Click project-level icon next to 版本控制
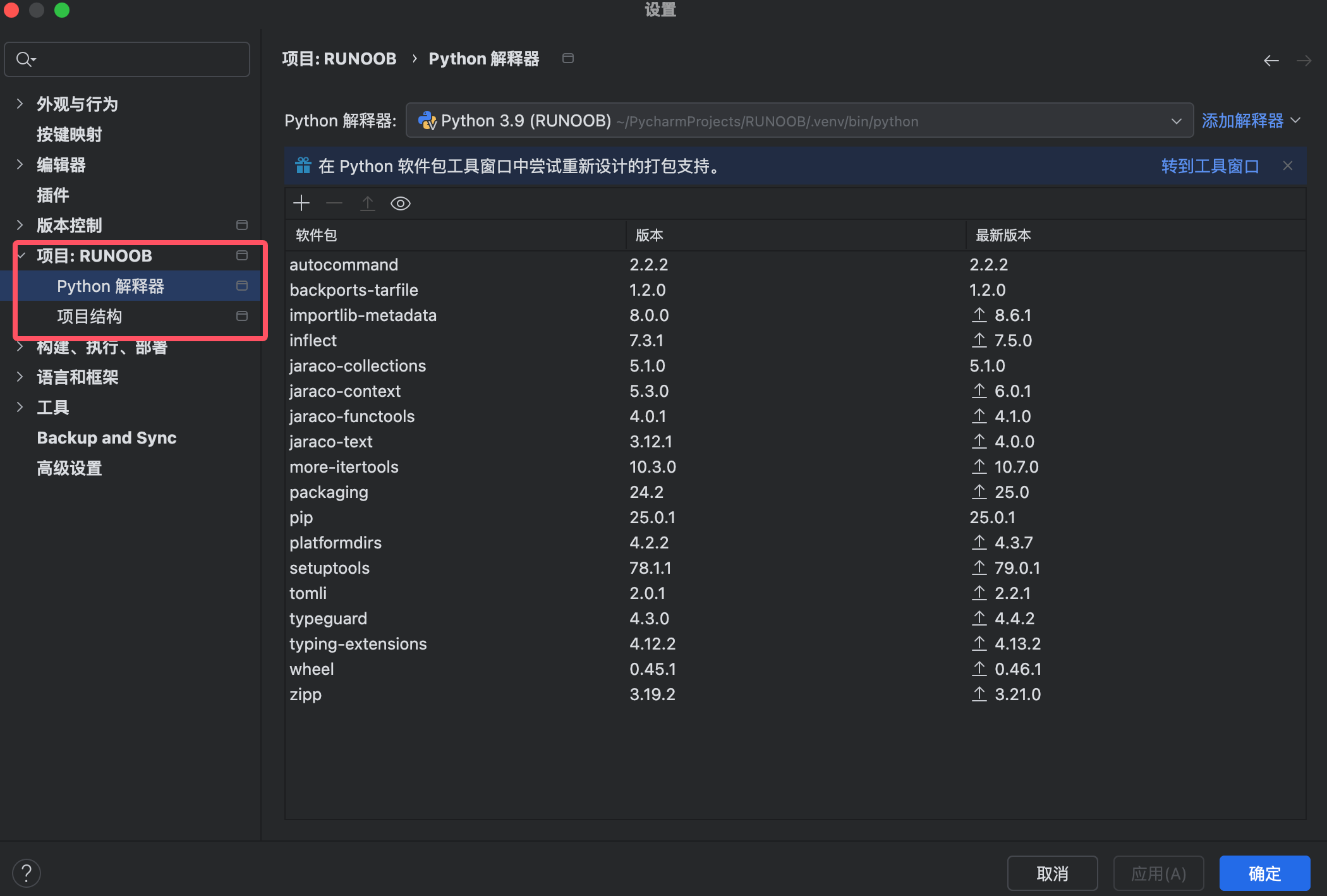Viewport: 1327px width, 896px height. click(241, 226)
